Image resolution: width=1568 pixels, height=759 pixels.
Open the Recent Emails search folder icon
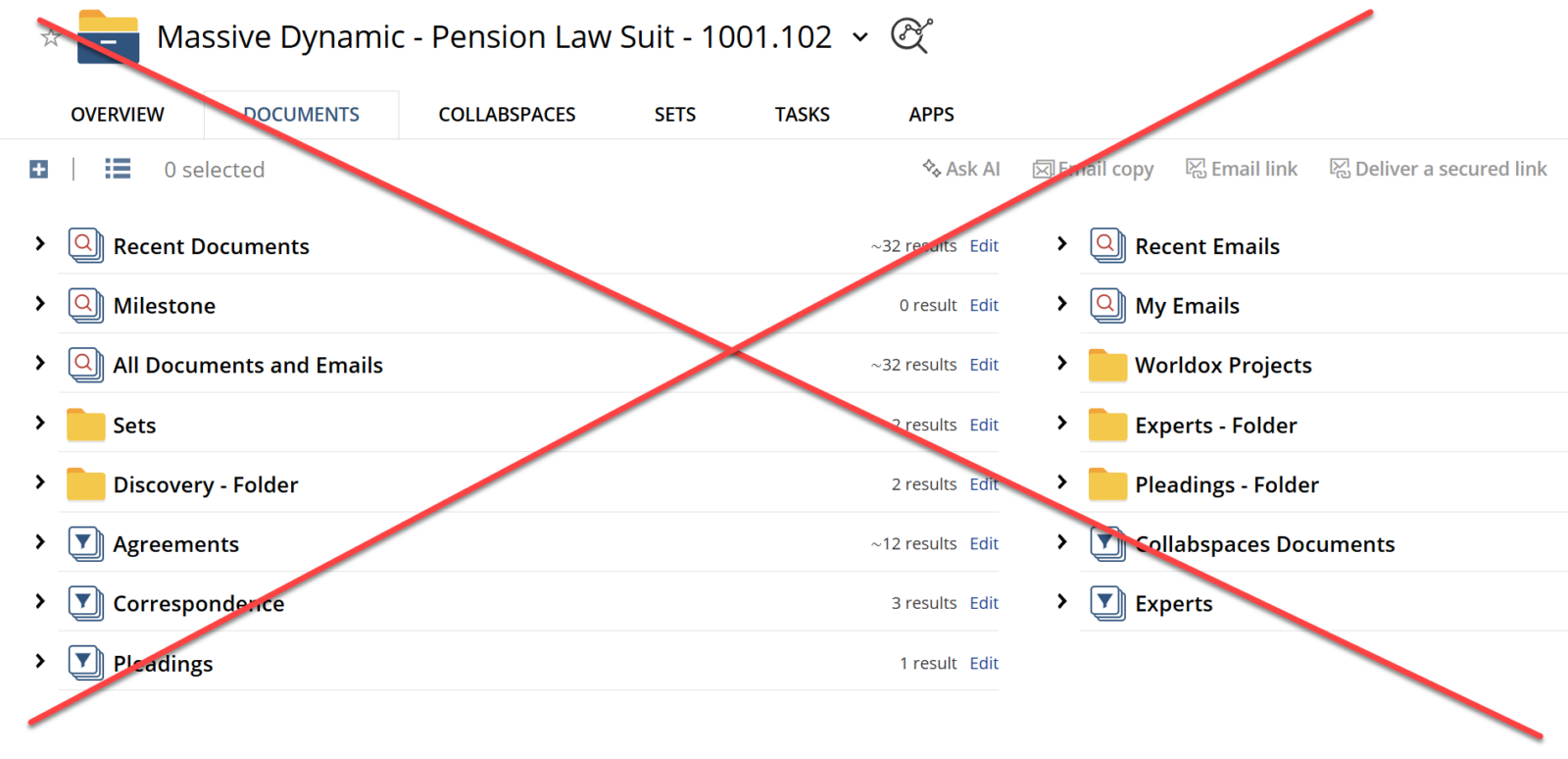point(1107,245)
